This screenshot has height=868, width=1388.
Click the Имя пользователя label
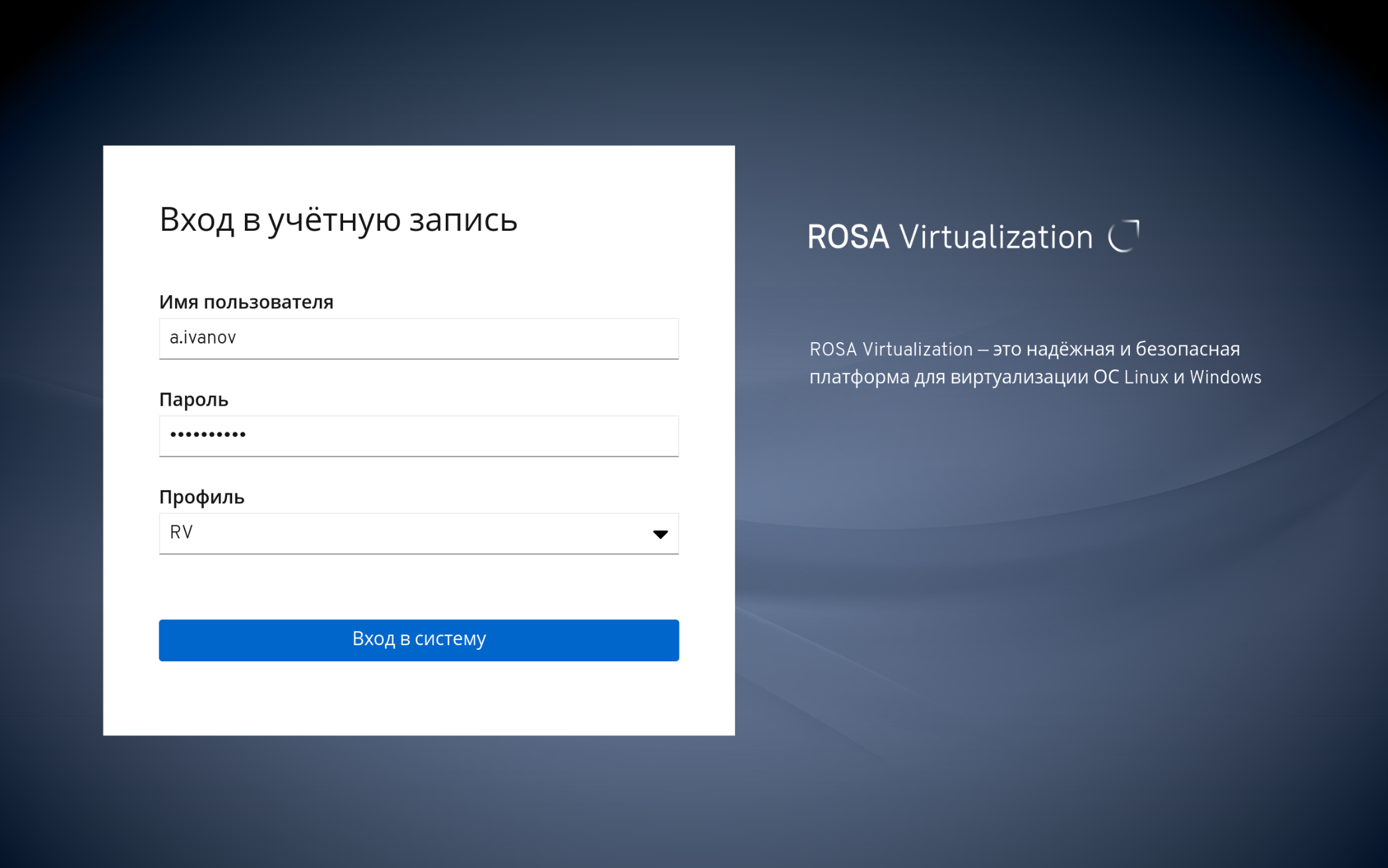(246, 302)
